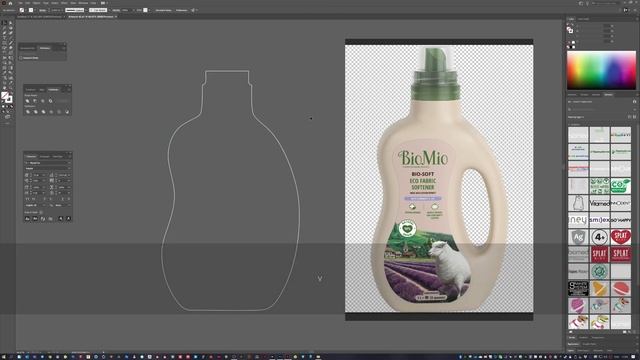Click control bar stroke color swatch

coord(31,10)
